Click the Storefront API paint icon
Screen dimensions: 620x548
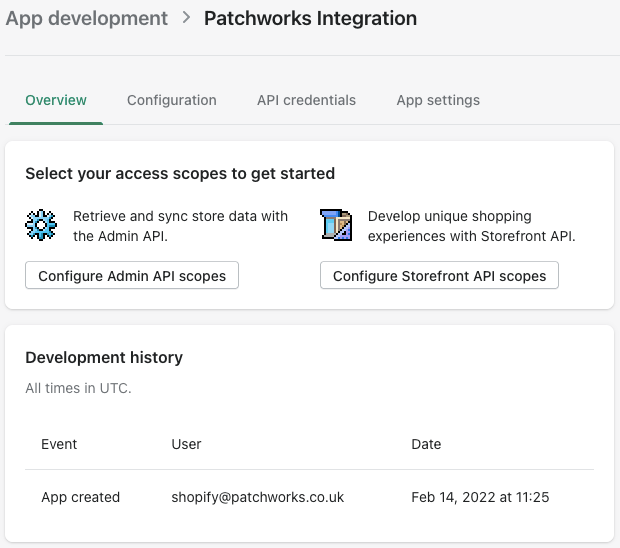(x=336, y=226)
